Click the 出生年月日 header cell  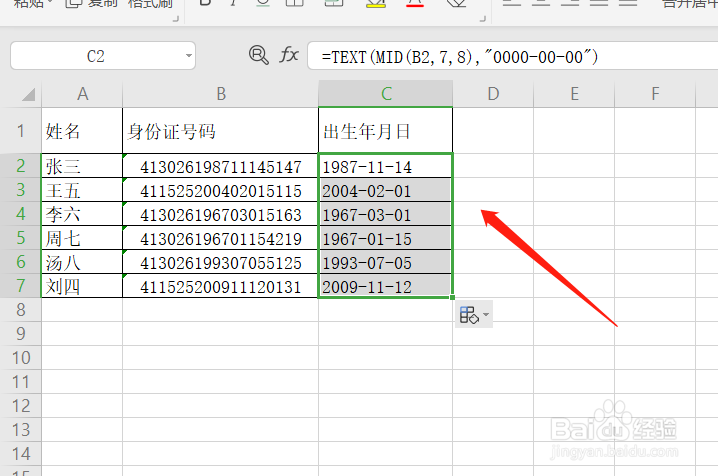tap(386, 131)
